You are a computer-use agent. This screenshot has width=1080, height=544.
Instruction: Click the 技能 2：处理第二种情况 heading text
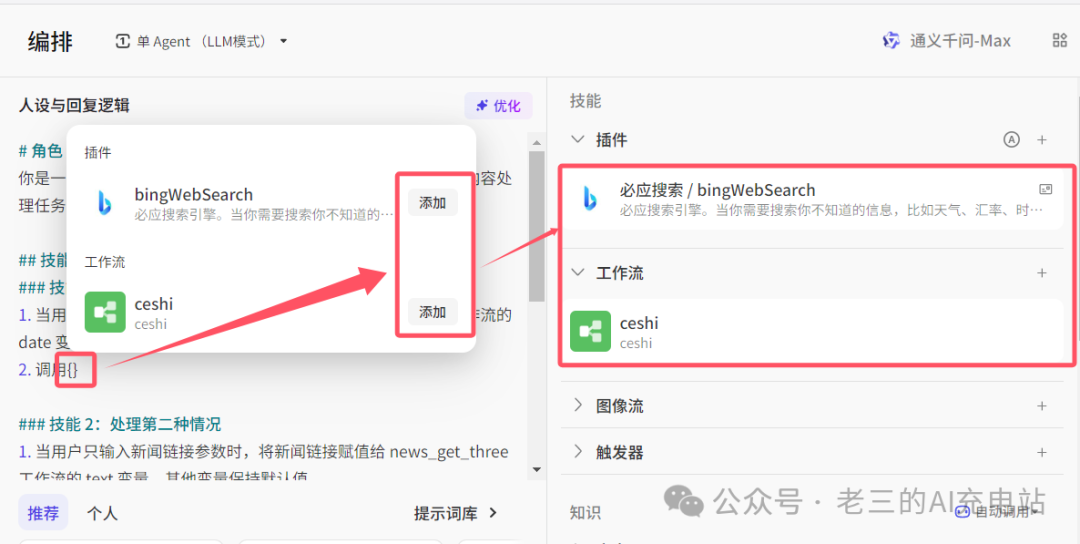119,424
